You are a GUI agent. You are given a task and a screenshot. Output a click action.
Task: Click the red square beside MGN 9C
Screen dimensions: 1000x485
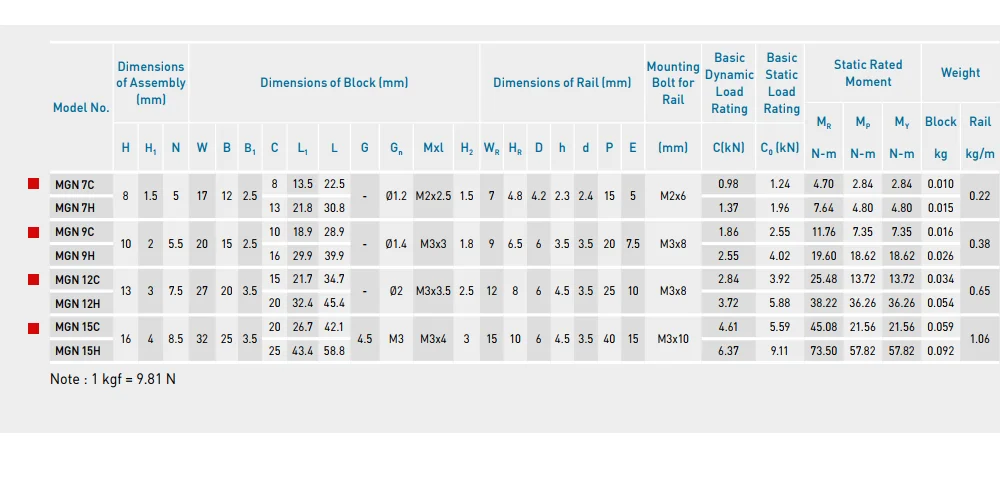(x=33, y=232)
